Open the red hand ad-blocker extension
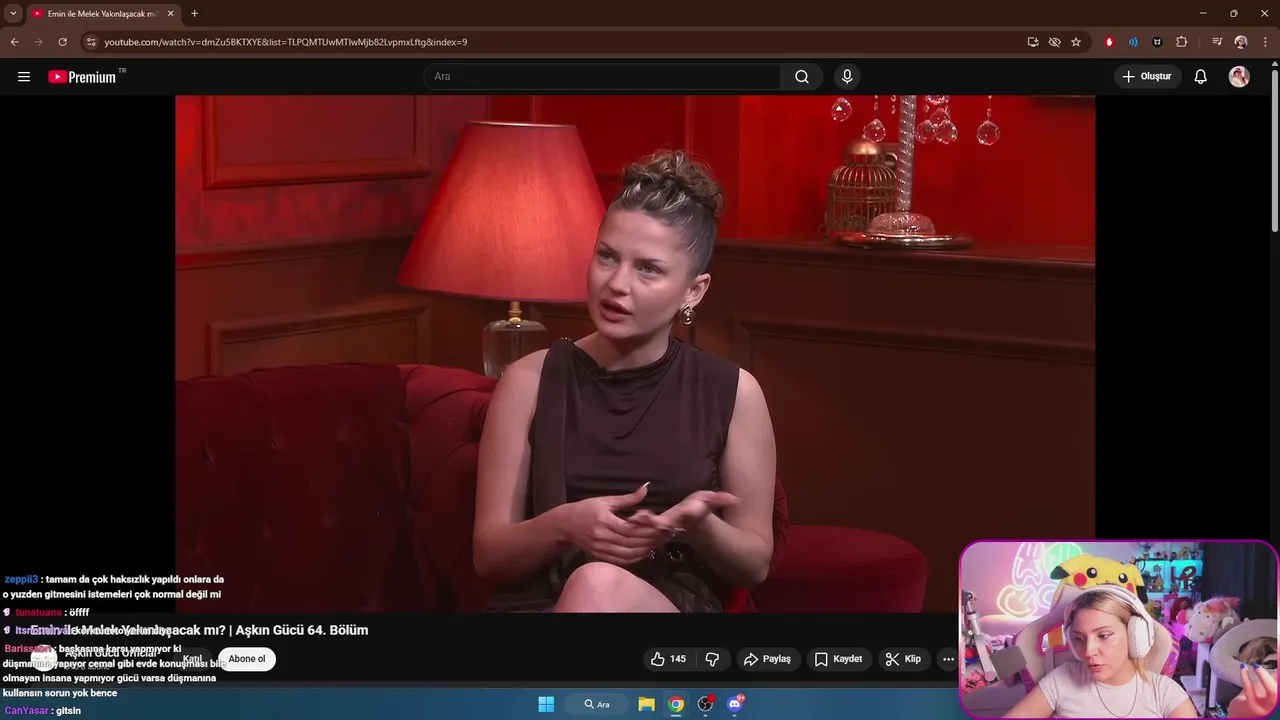Viewport: 1280px width, 720px height. coord(1109,42)
